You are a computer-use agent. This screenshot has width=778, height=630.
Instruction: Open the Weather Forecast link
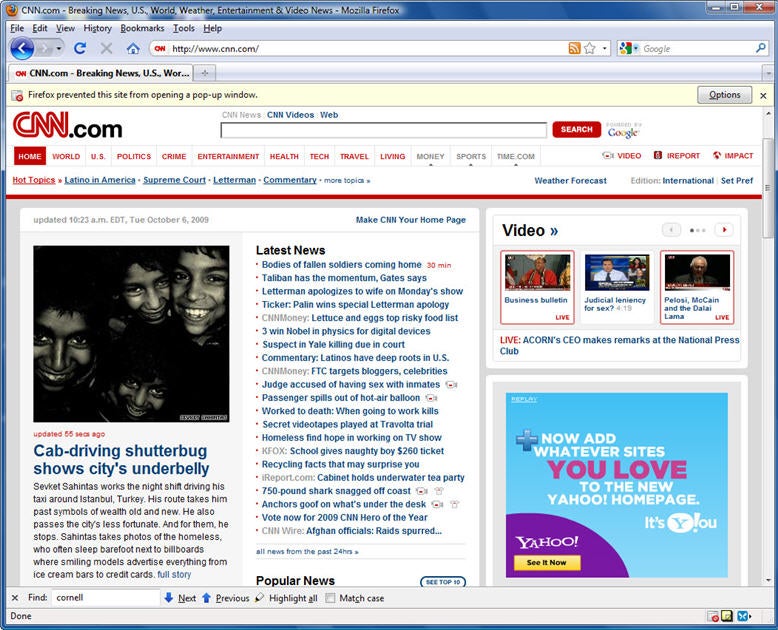click(571, 181)
